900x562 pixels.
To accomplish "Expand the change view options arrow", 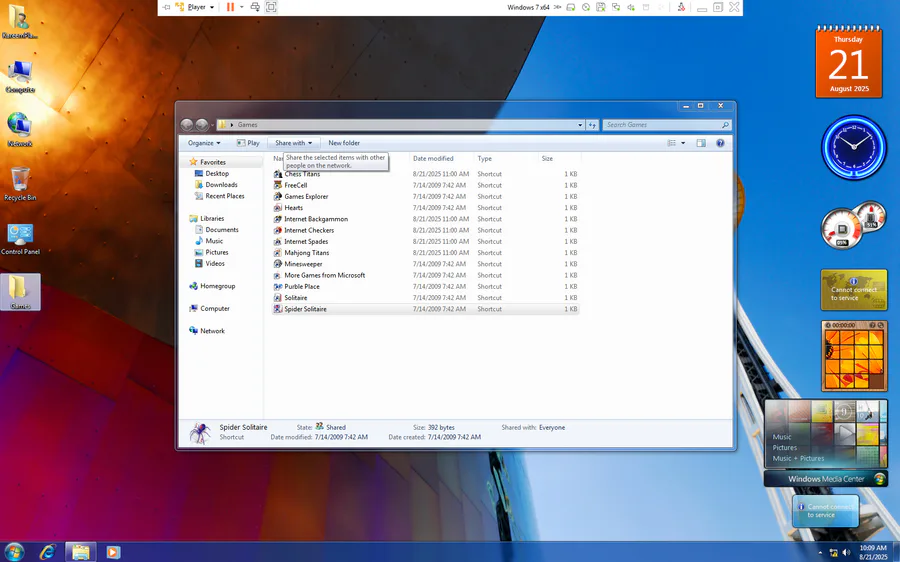I will [683, 143].
